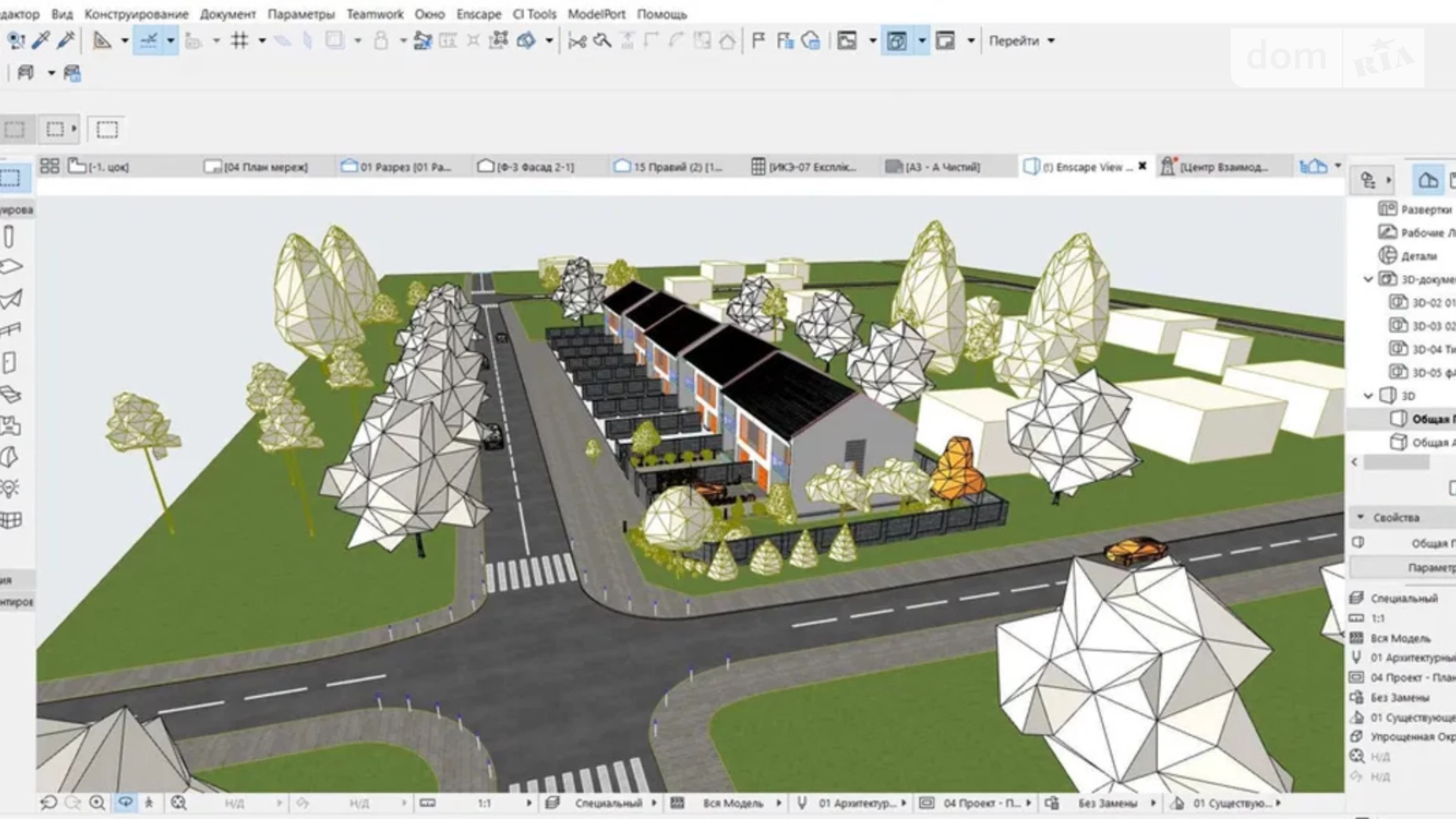Select the scissors trim tool
Image resolution: width=1456 pixels, height=819 pixels.
pos(577,41)
